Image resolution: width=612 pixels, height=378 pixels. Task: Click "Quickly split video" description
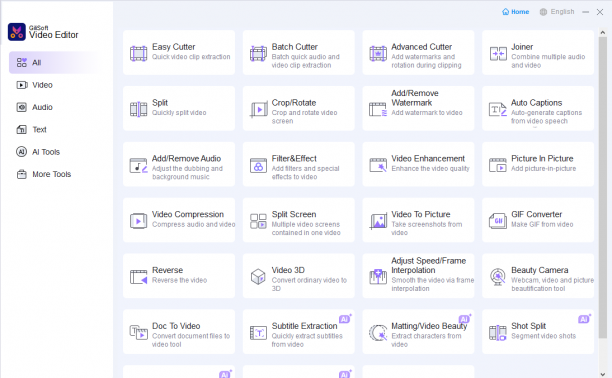[179, 113]
